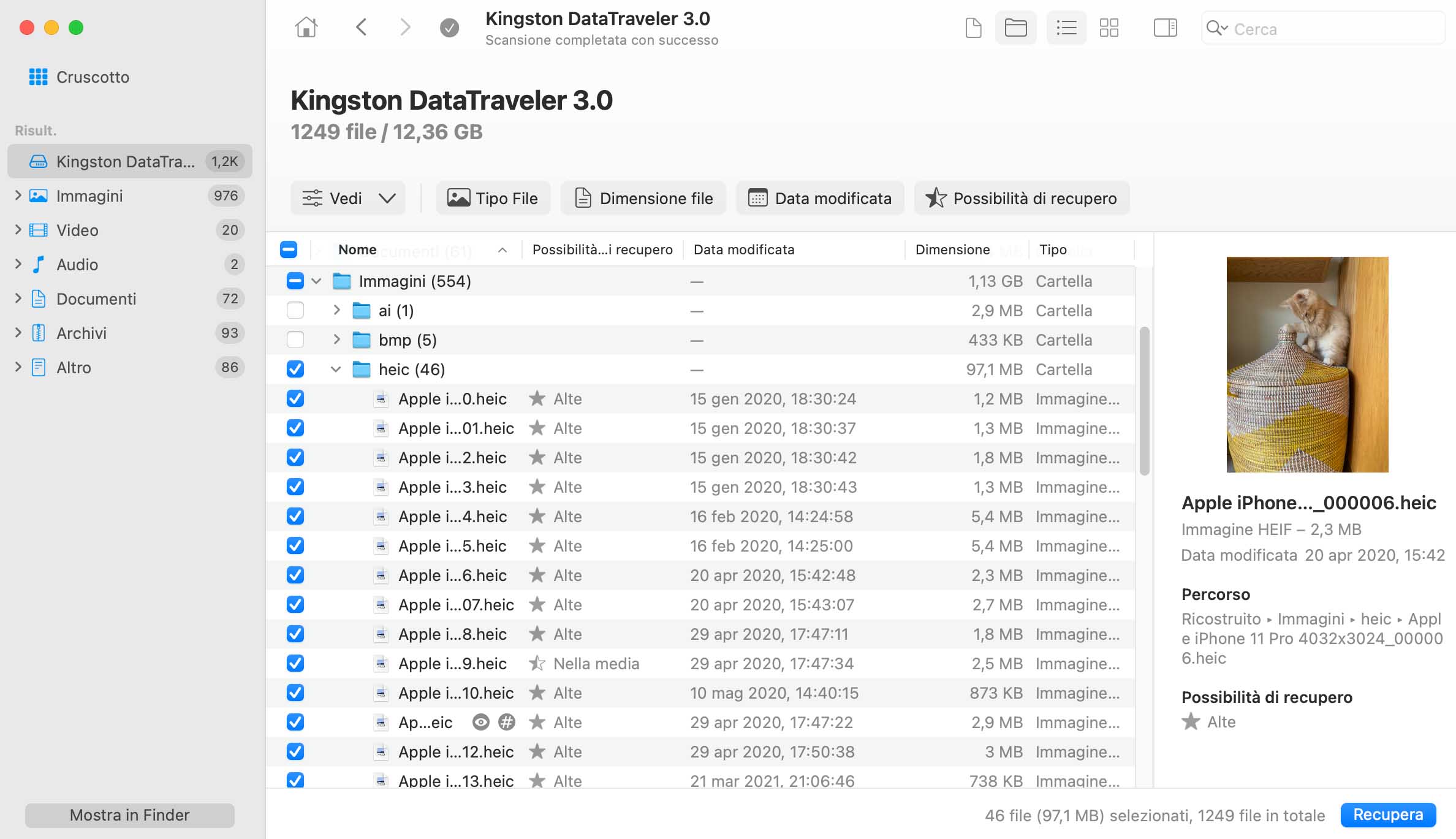Click the cat photo preview thumbnail
The image size is (1456, 839).
[x=1307, y=364]
